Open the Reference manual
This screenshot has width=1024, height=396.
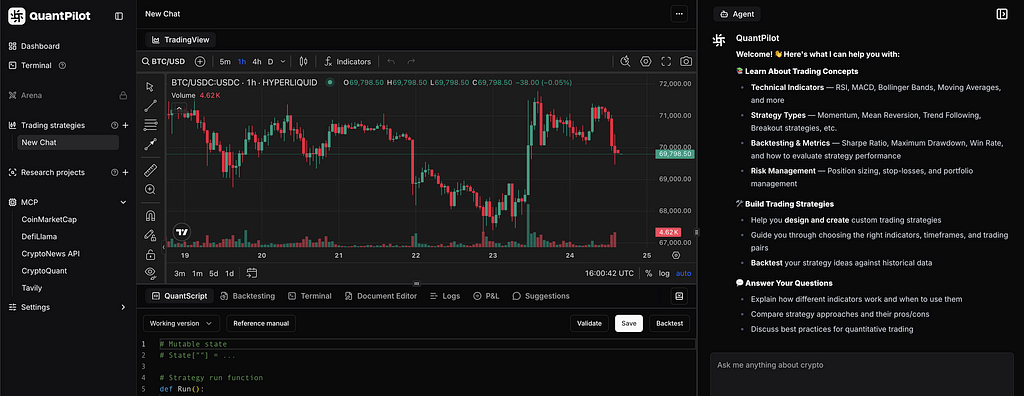(x=261, y=323)
